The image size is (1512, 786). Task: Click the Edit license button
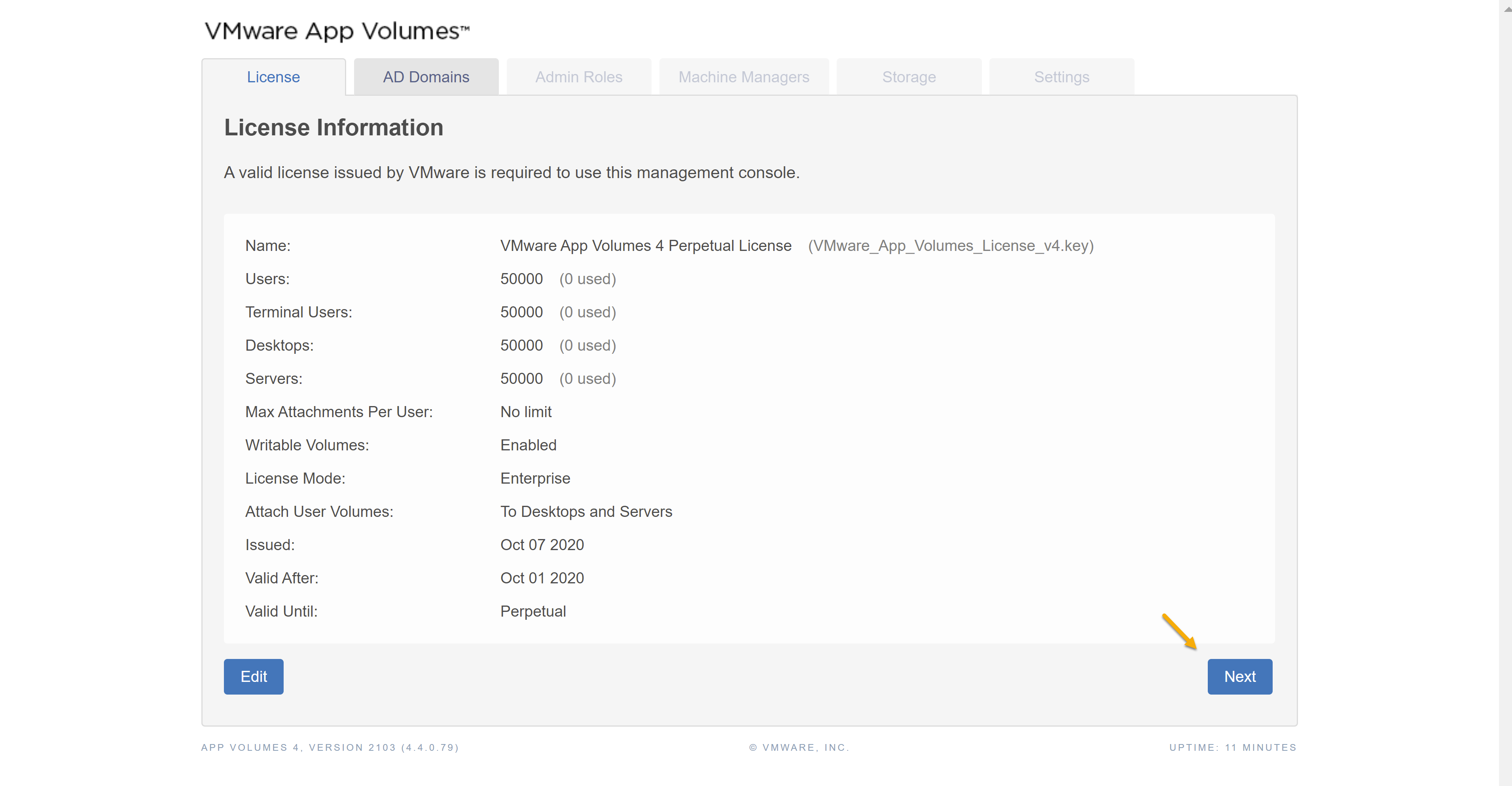tap(254, 676)
